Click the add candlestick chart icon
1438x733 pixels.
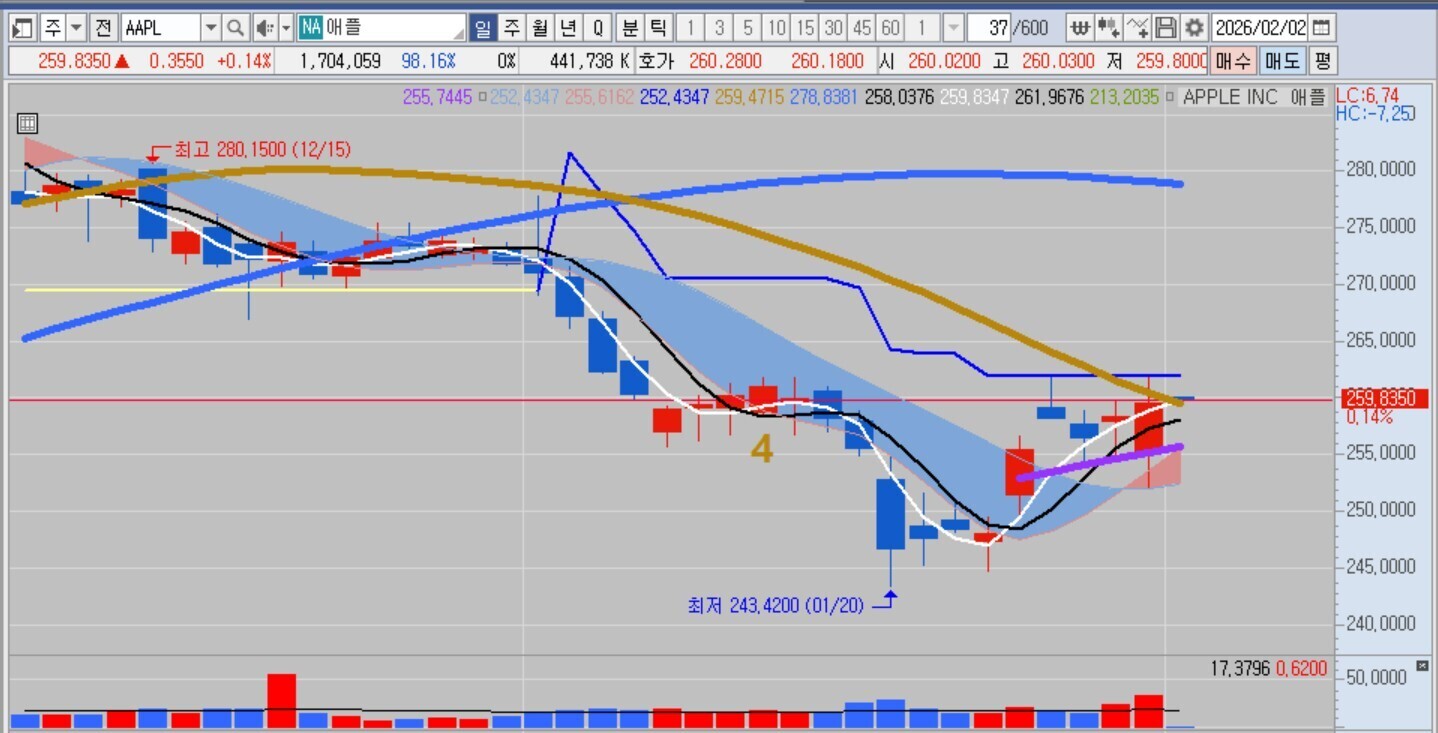click(x=1108, y=27)
